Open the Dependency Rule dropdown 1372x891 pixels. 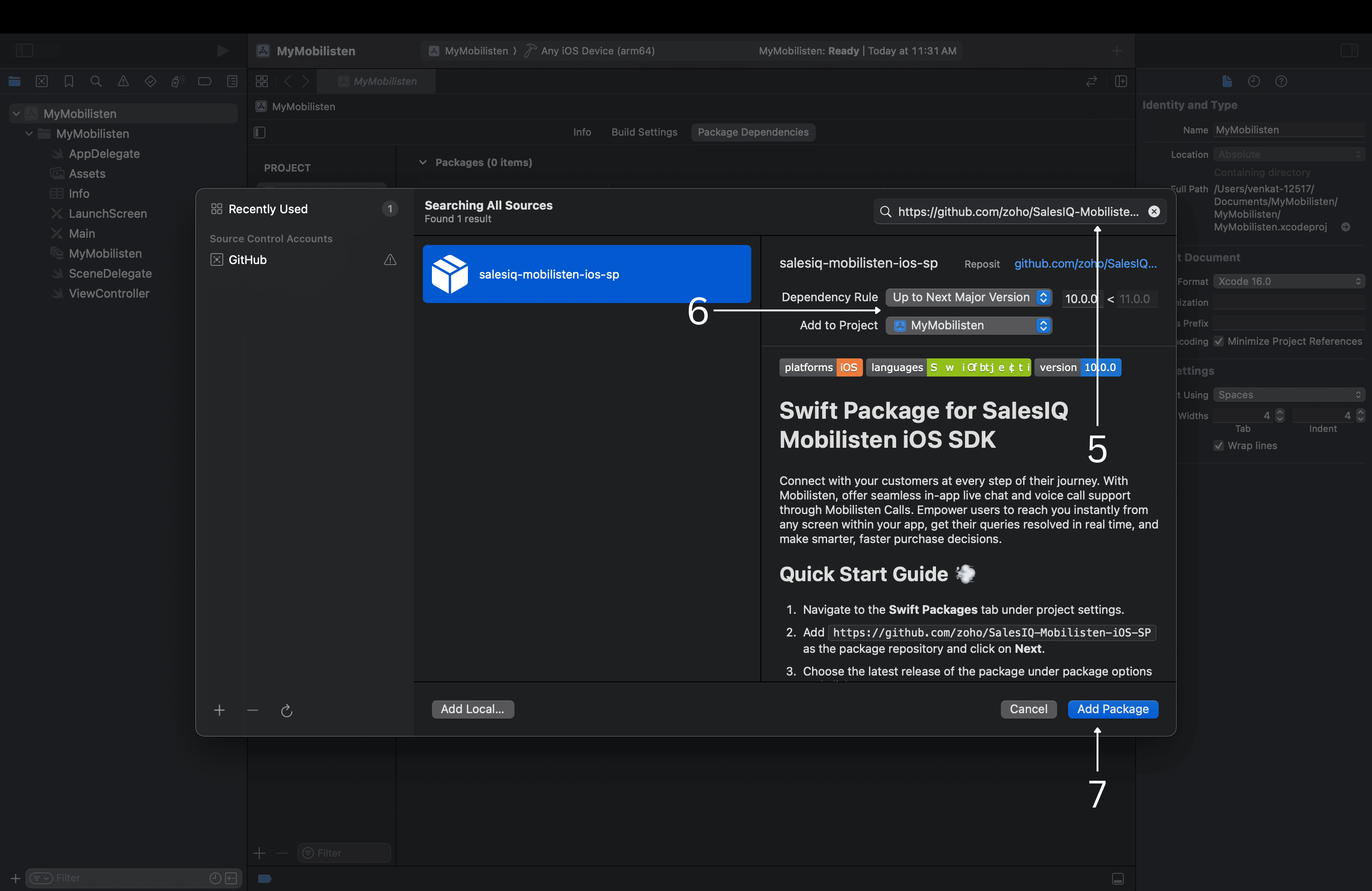tap(969, 298)
